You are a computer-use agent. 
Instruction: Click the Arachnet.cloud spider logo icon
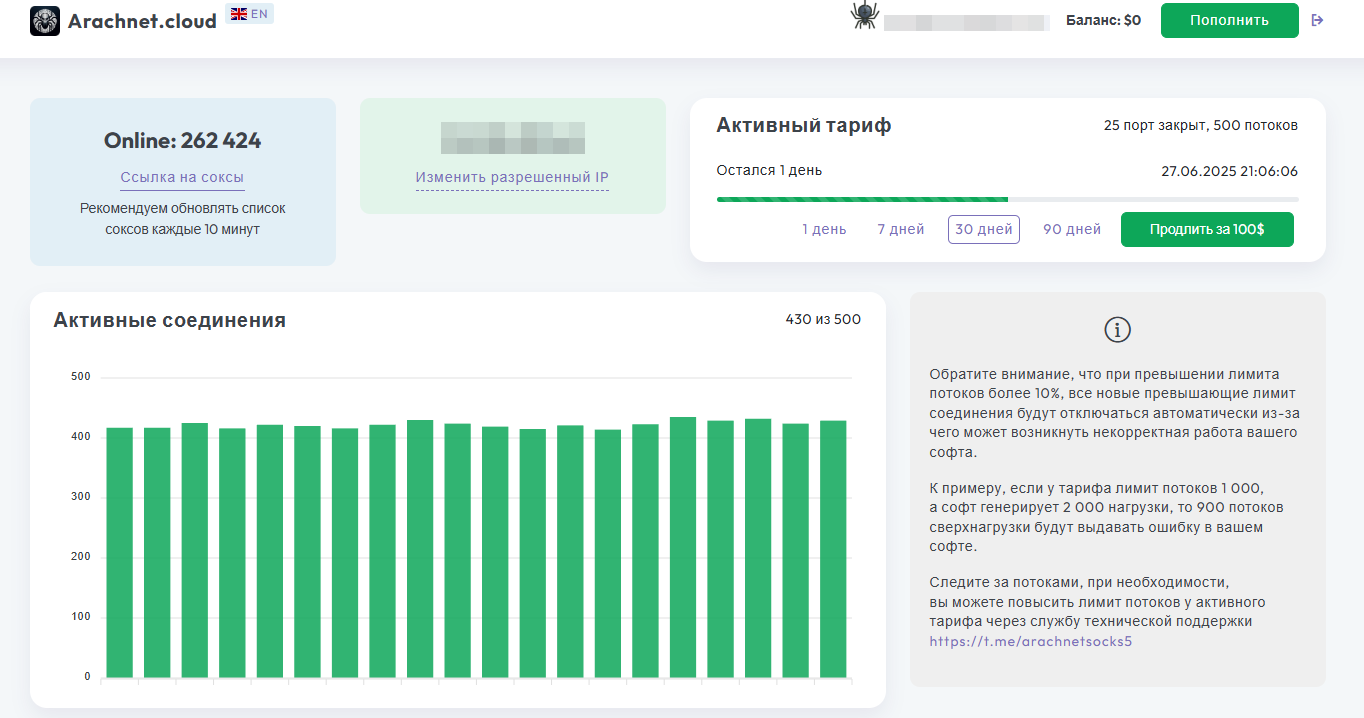45,20
